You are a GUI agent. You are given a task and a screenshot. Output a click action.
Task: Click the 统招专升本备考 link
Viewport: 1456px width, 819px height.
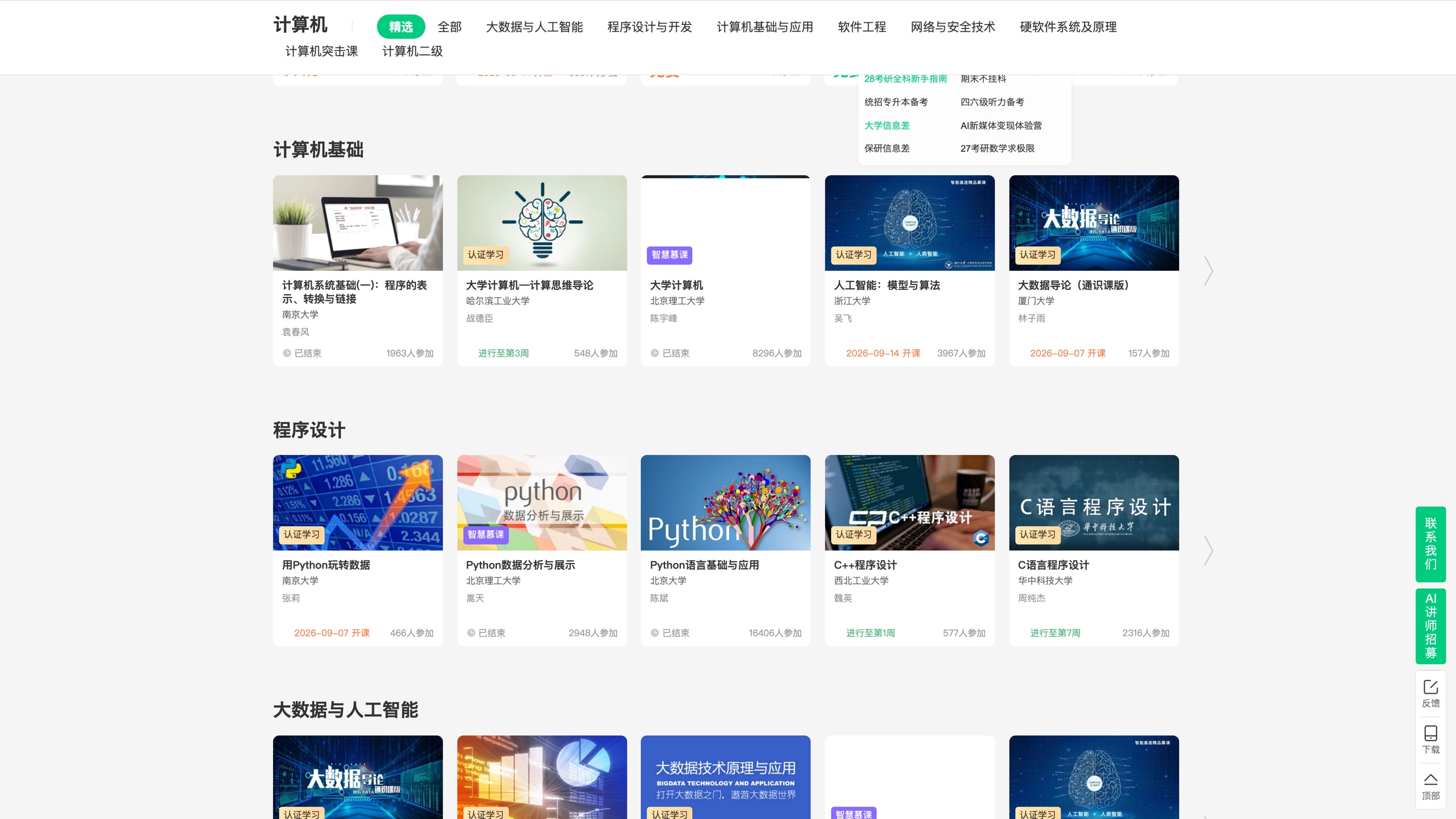click(896, 102)
